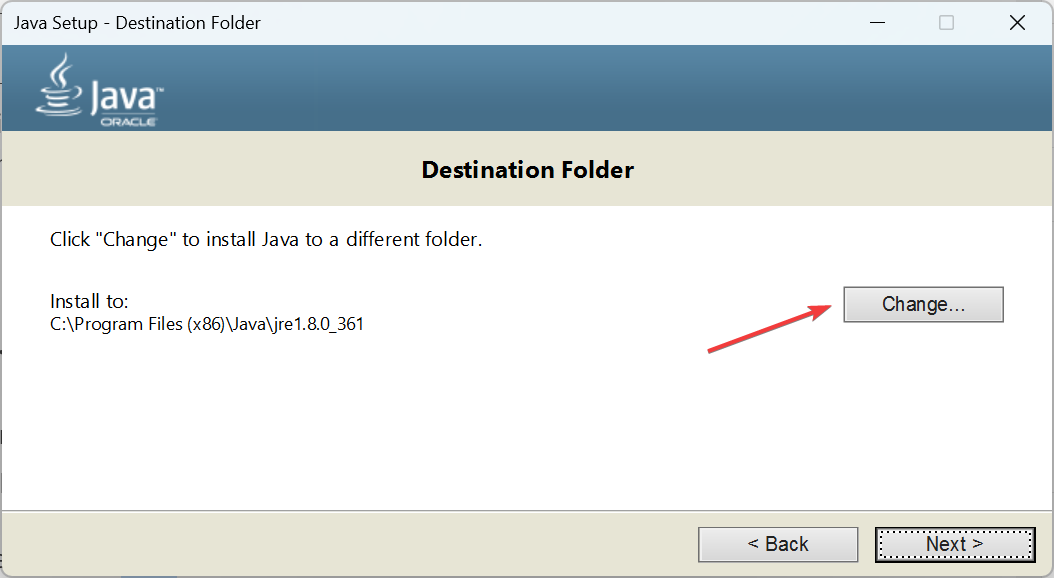The width and height of the screenshot is (1054, 578).
Task: Minimize the Java Setup window
Action: click(877, 23)
